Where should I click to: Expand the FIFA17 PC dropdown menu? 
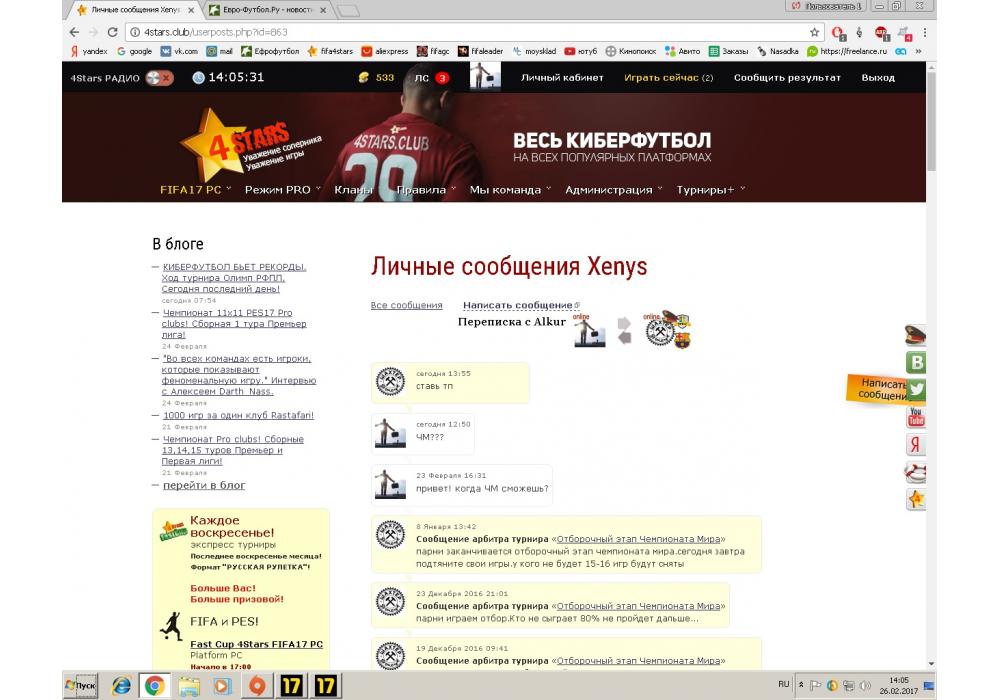pyautogui.click(x=195, y=190)
